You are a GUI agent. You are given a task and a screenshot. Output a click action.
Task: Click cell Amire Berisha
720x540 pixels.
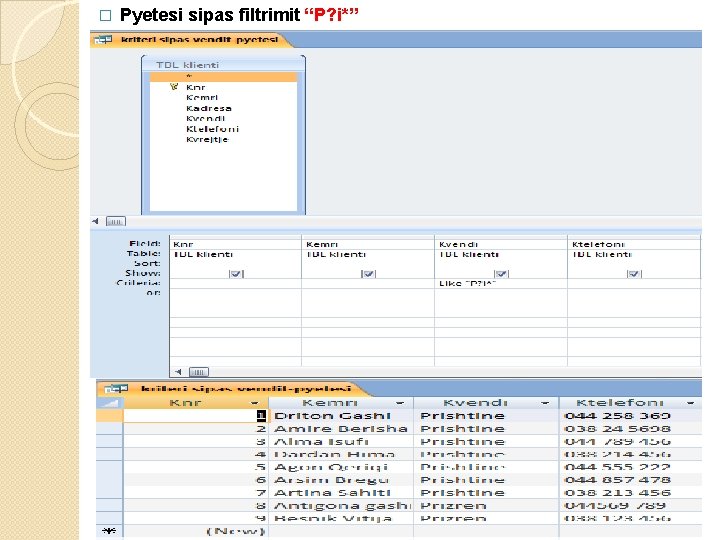click(x=341, y=428)
